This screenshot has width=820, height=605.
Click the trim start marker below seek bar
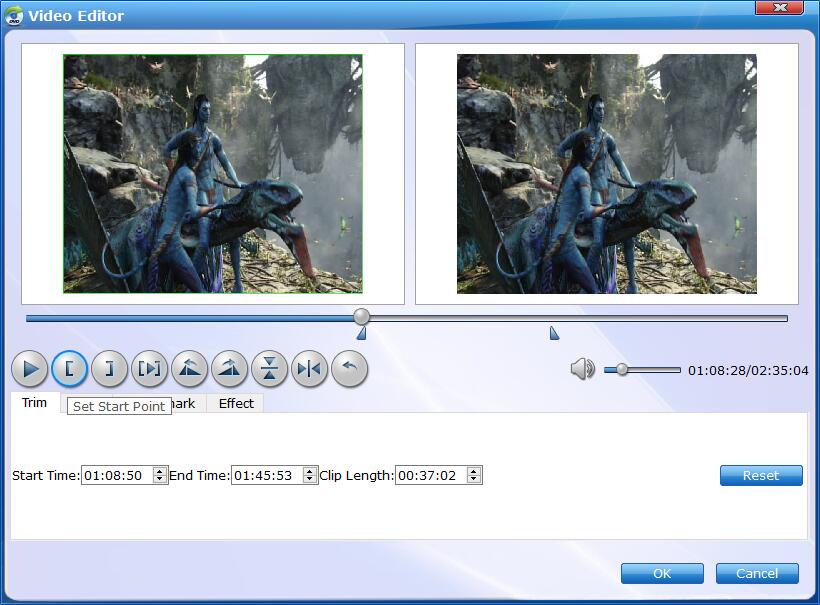[x=361, y=334]
